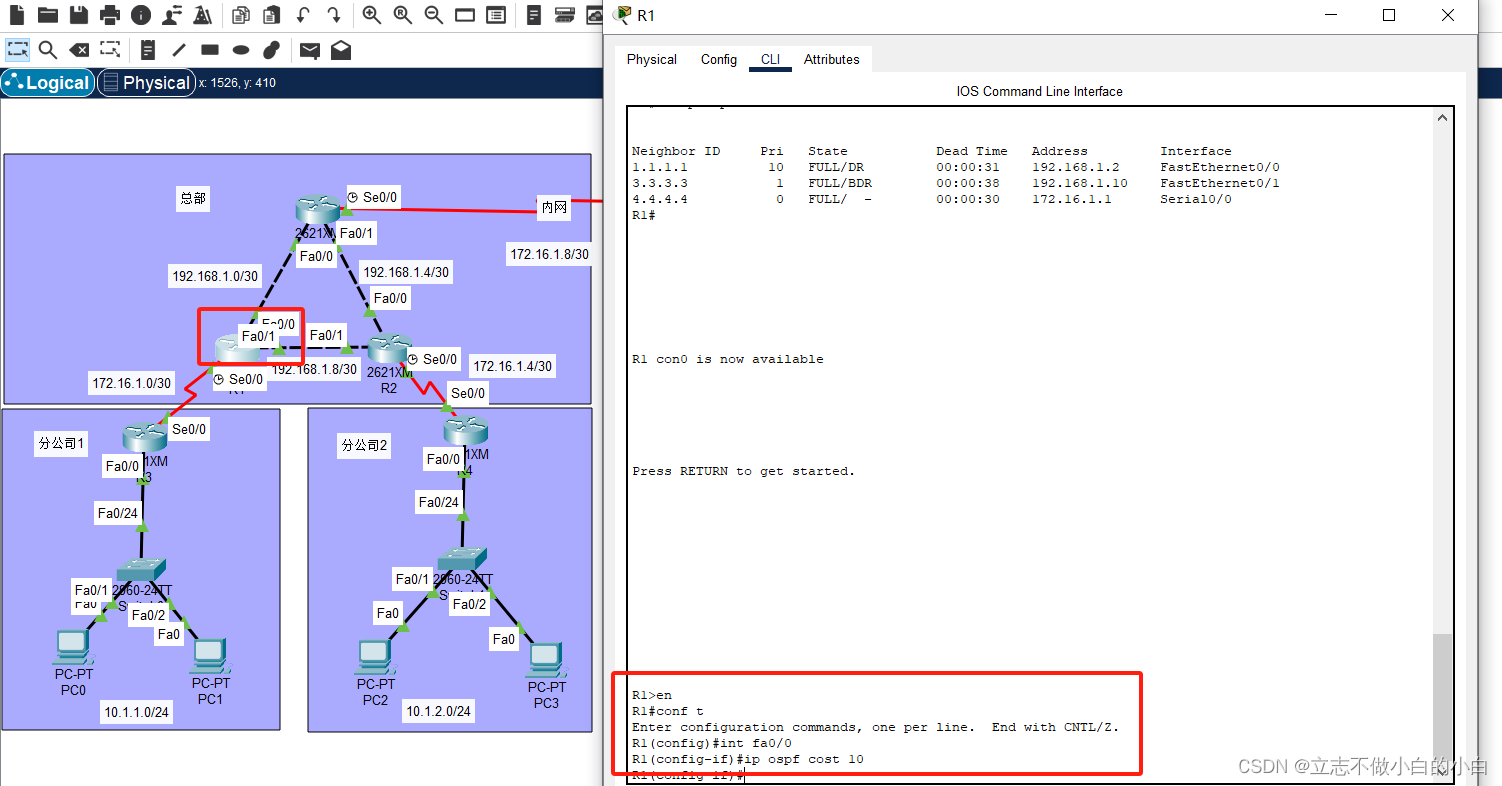Choose the Inspect magnifier tool

[48, 50]
